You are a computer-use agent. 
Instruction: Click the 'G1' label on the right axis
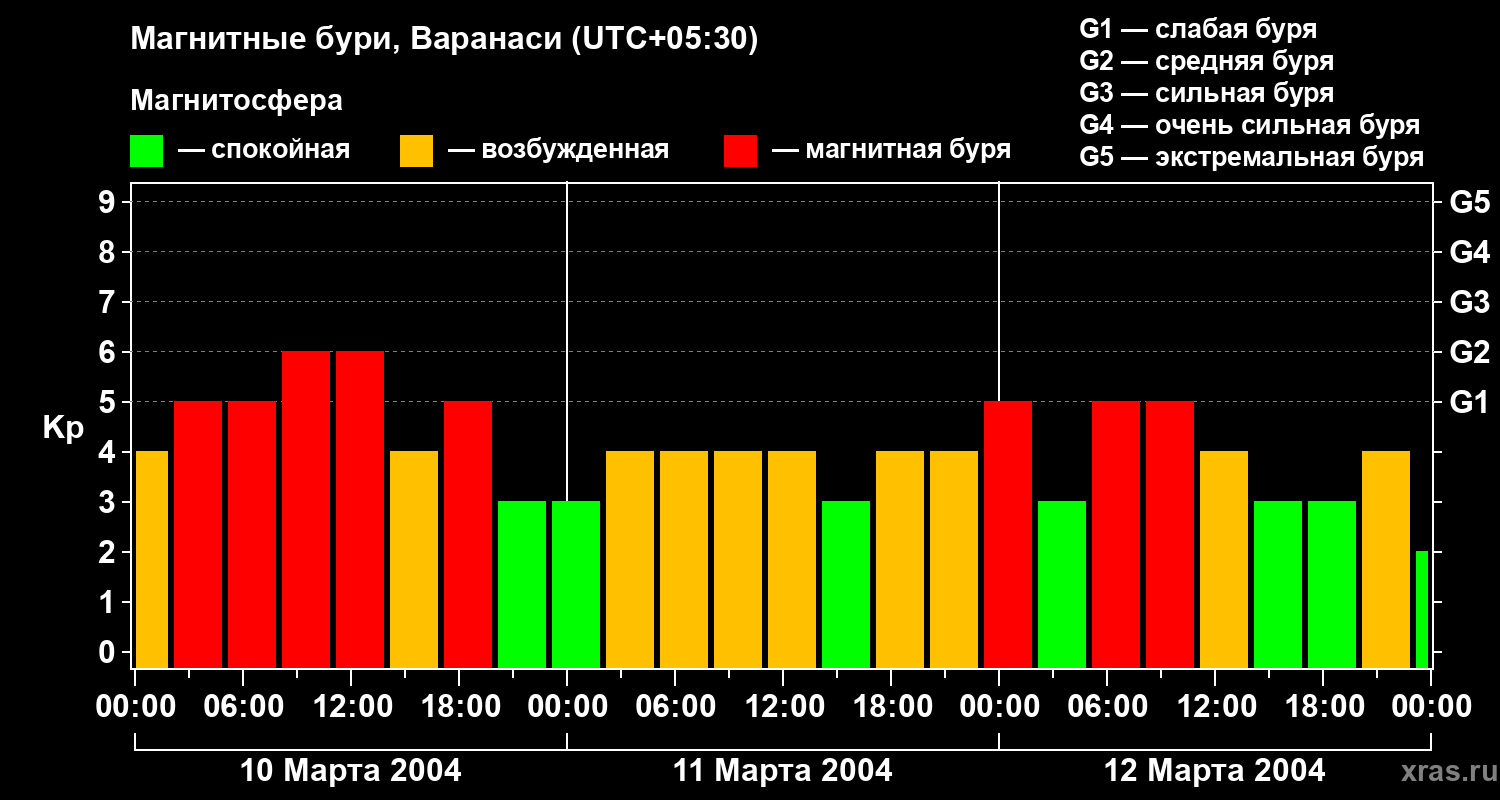1469,402
